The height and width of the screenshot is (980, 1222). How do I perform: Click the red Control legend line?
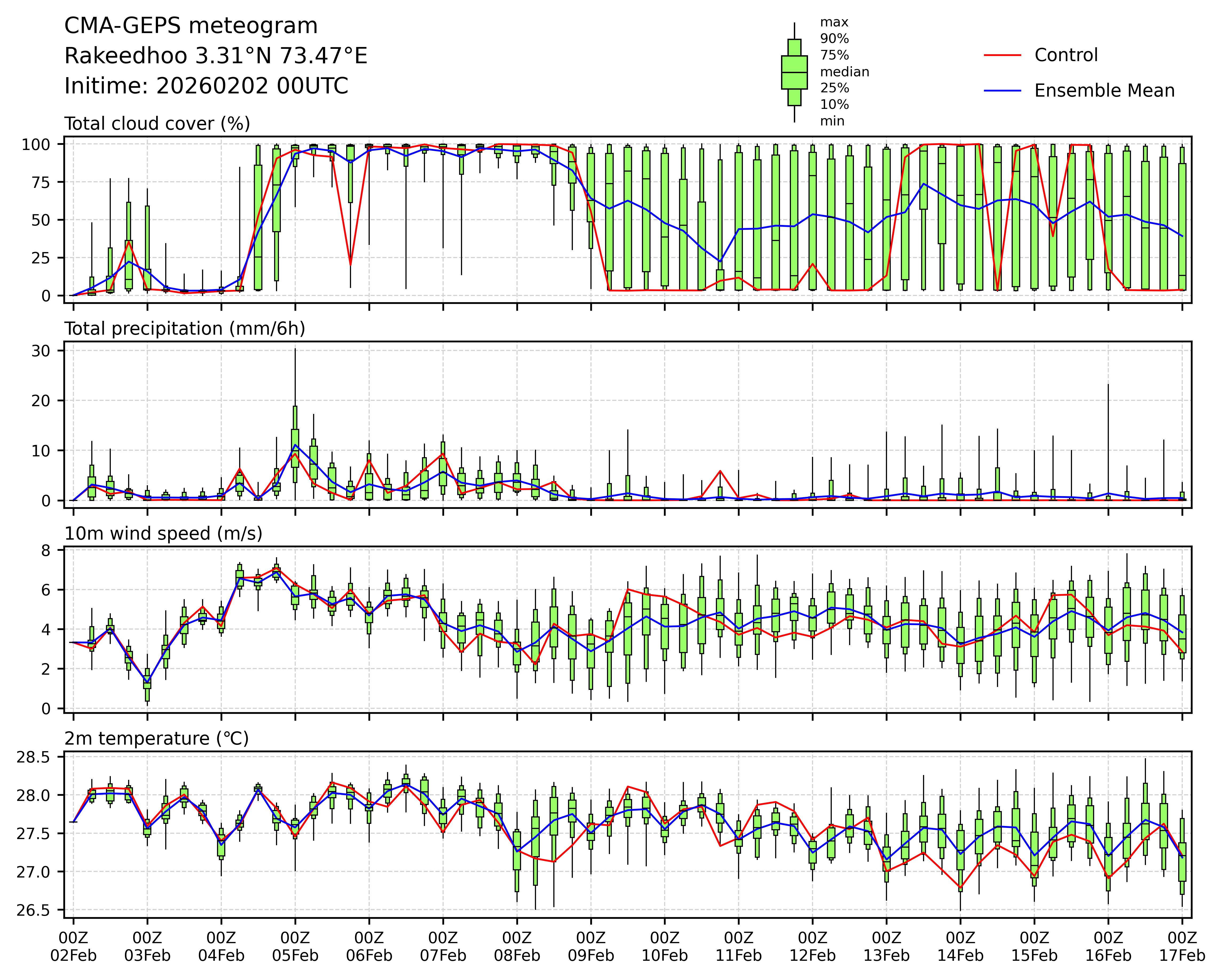pos(1002,56)
